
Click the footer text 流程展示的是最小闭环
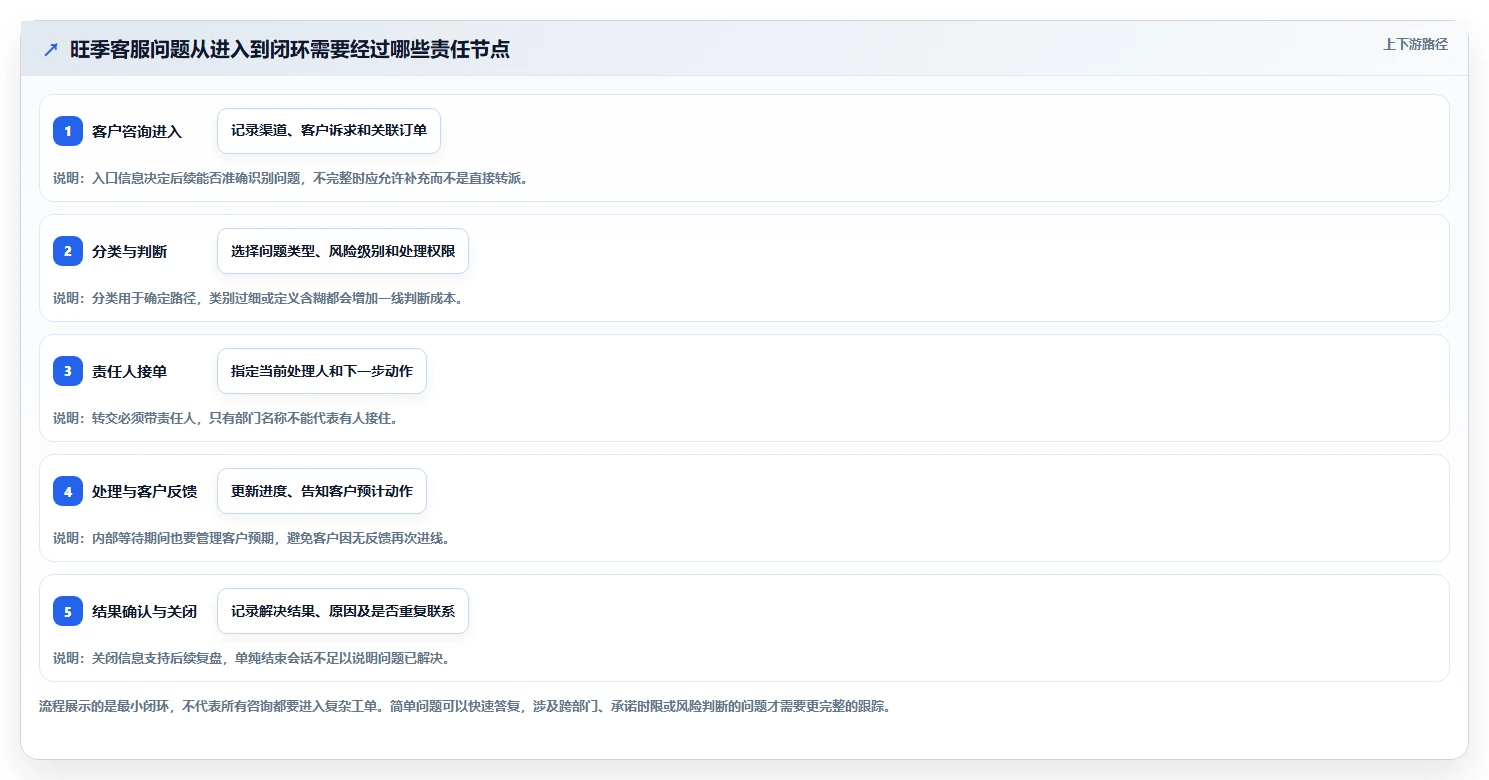[465, 706]
